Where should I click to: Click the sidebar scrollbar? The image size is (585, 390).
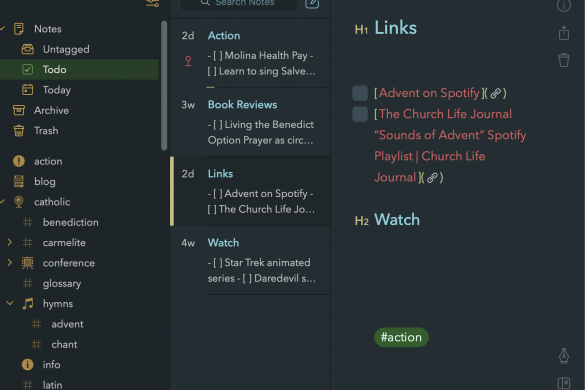(164, 86)
